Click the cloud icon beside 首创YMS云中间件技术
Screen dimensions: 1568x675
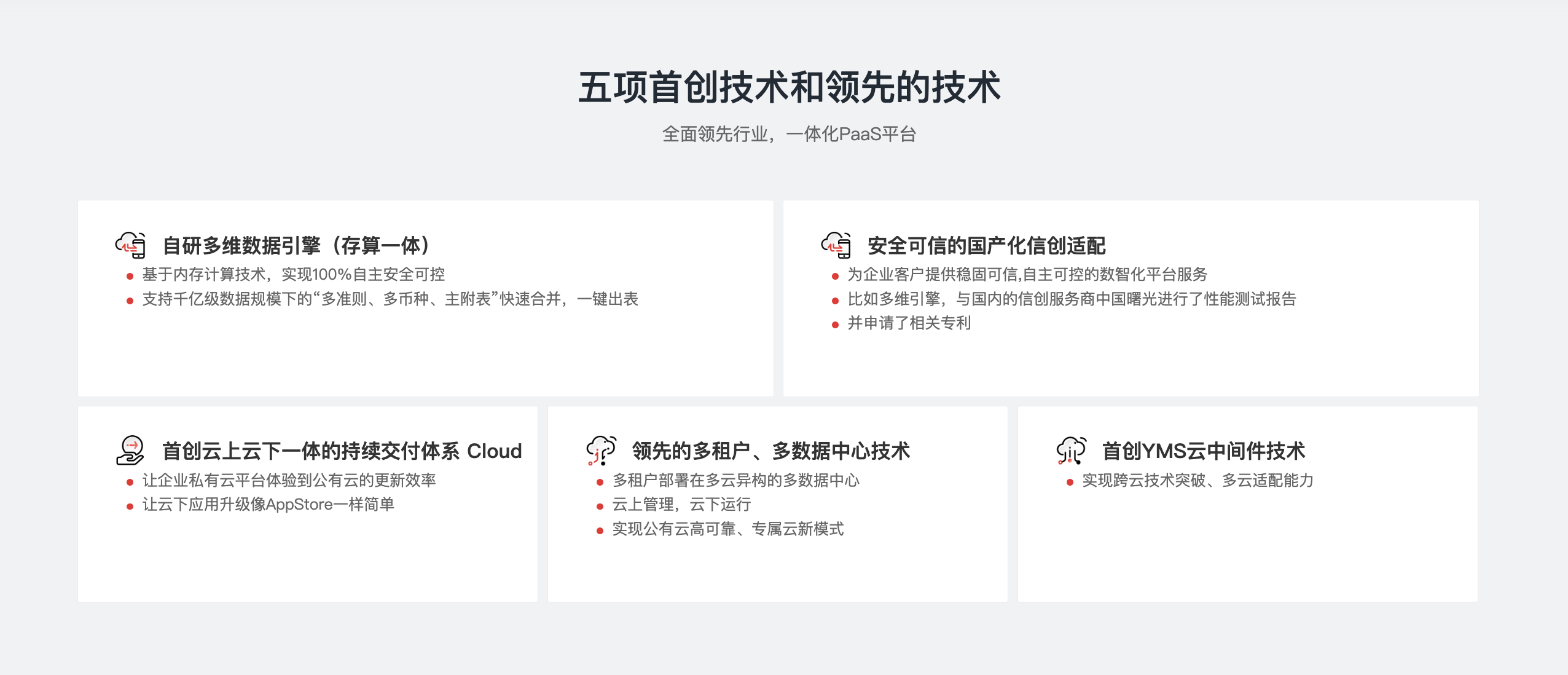1070,450
